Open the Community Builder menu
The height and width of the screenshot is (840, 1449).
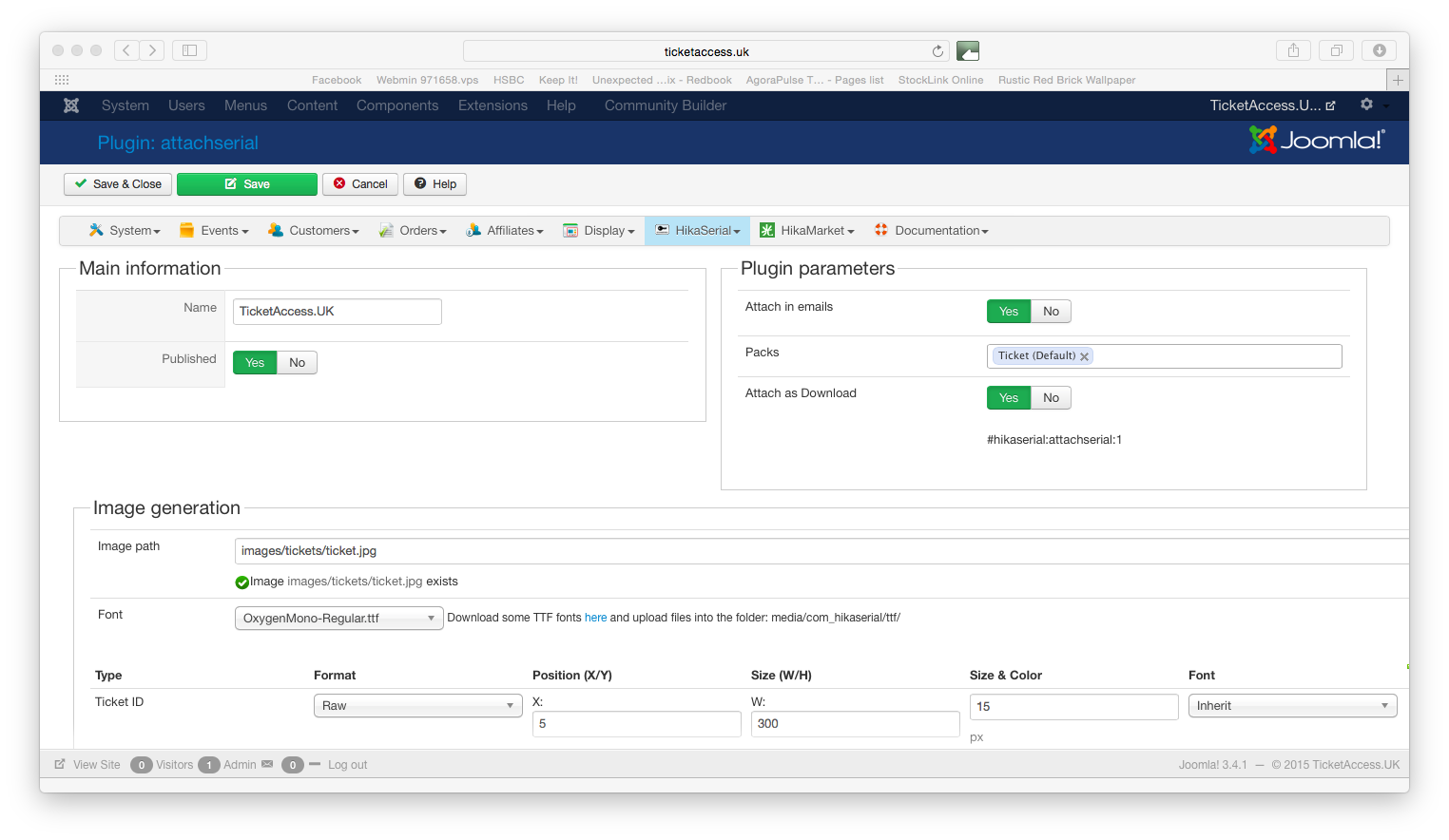click(x=666, y=105)
